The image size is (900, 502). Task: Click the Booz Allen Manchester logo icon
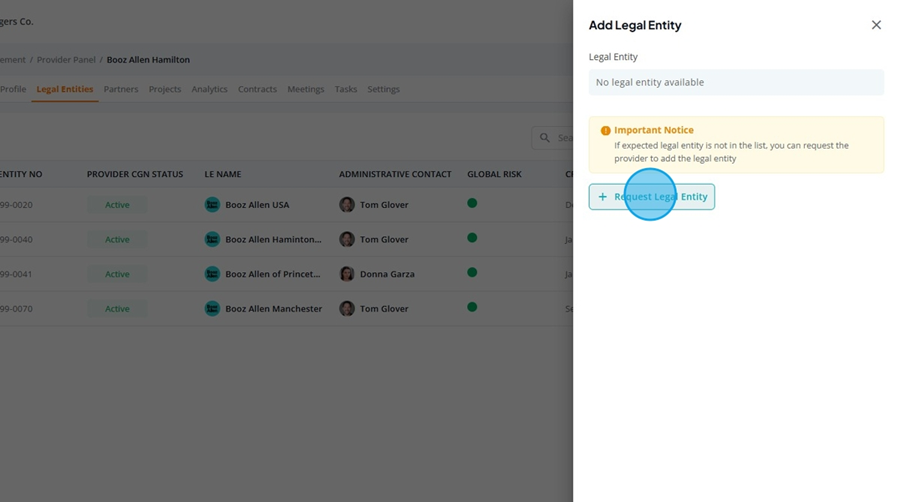tap(212, 308)
